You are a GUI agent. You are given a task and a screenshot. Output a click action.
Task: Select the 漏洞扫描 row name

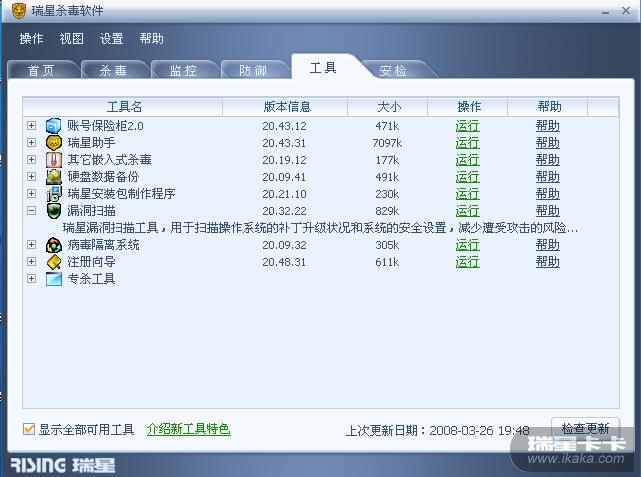click(x=92, y=211)
